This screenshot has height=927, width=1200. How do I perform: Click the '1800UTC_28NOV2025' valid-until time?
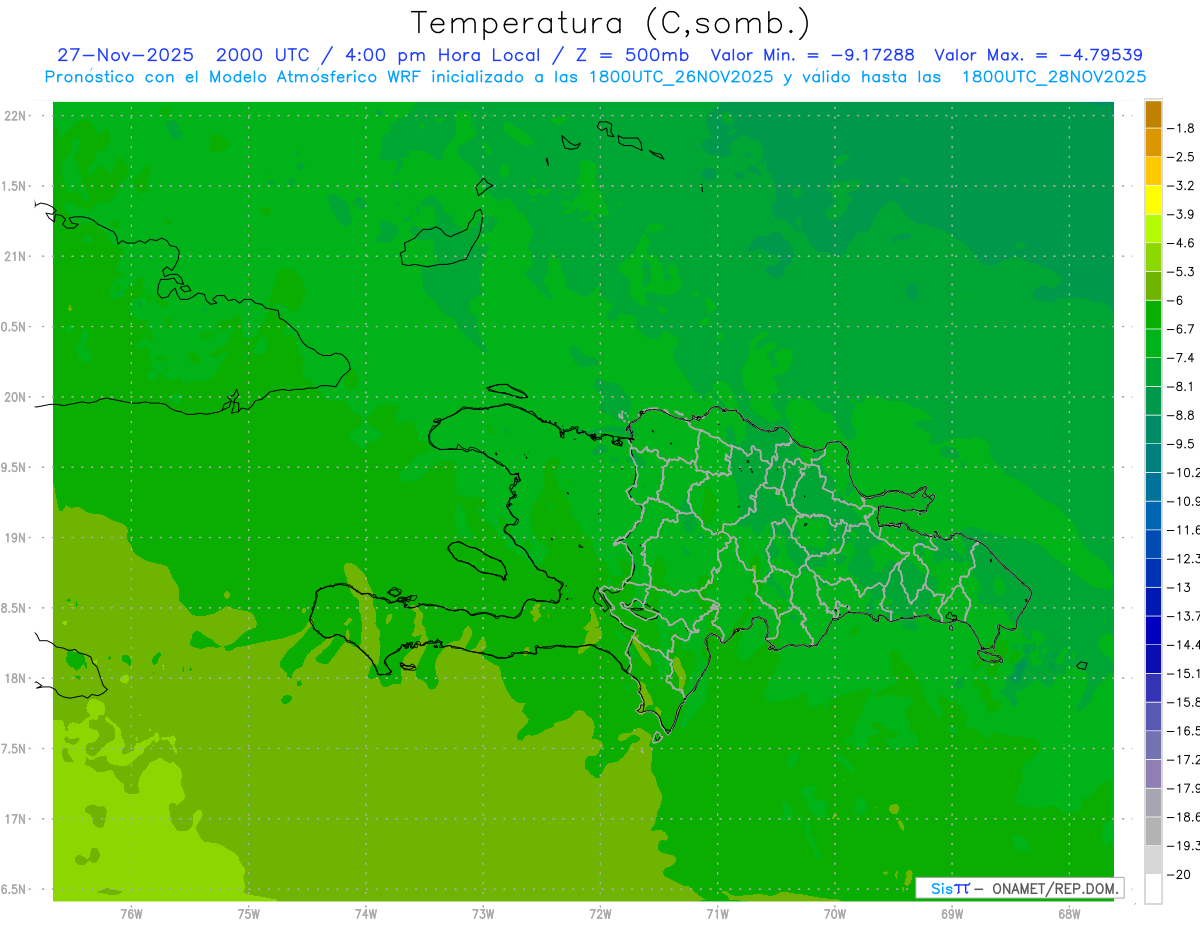click(1054, 77)
